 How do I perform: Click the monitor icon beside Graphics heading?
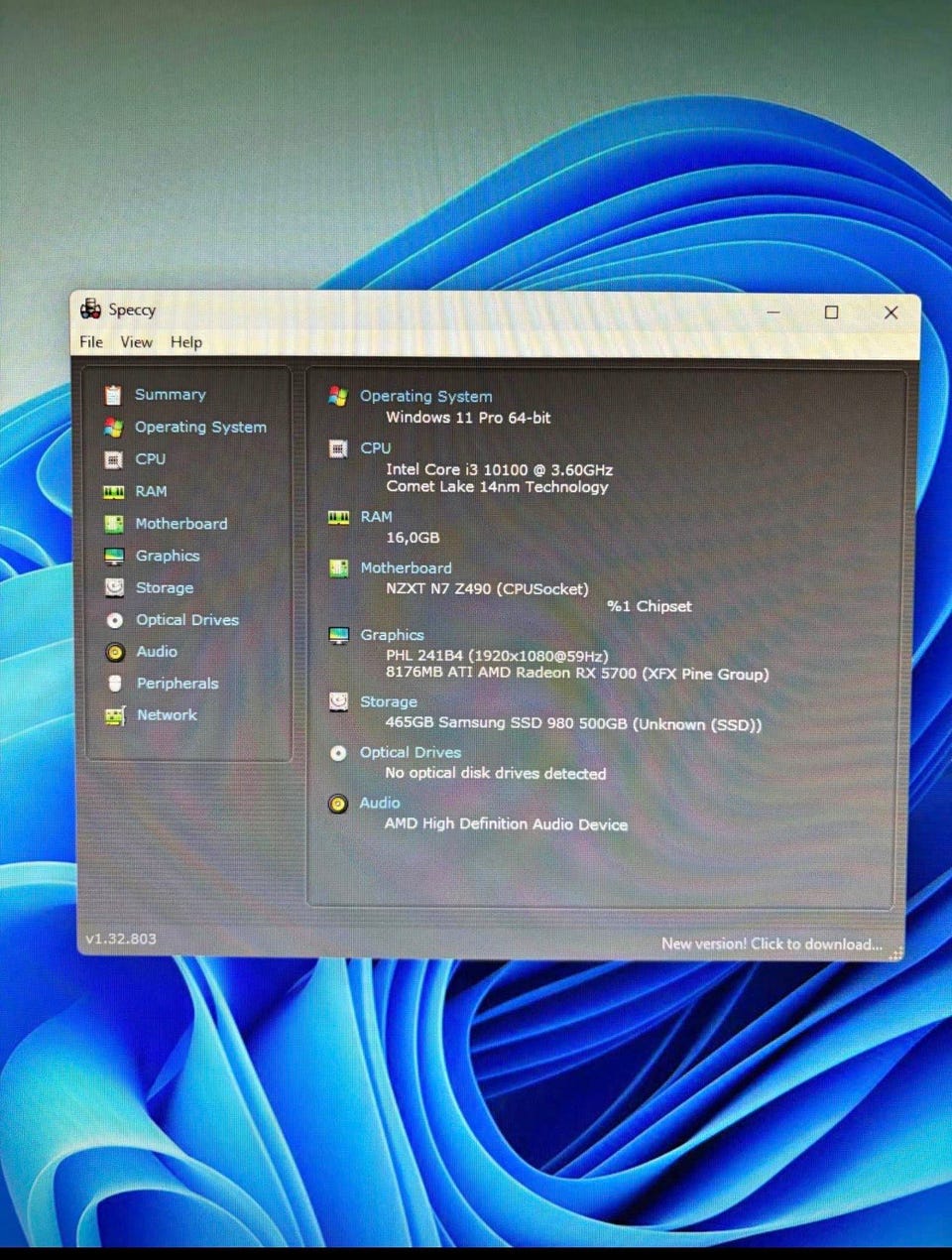point(338,635)
